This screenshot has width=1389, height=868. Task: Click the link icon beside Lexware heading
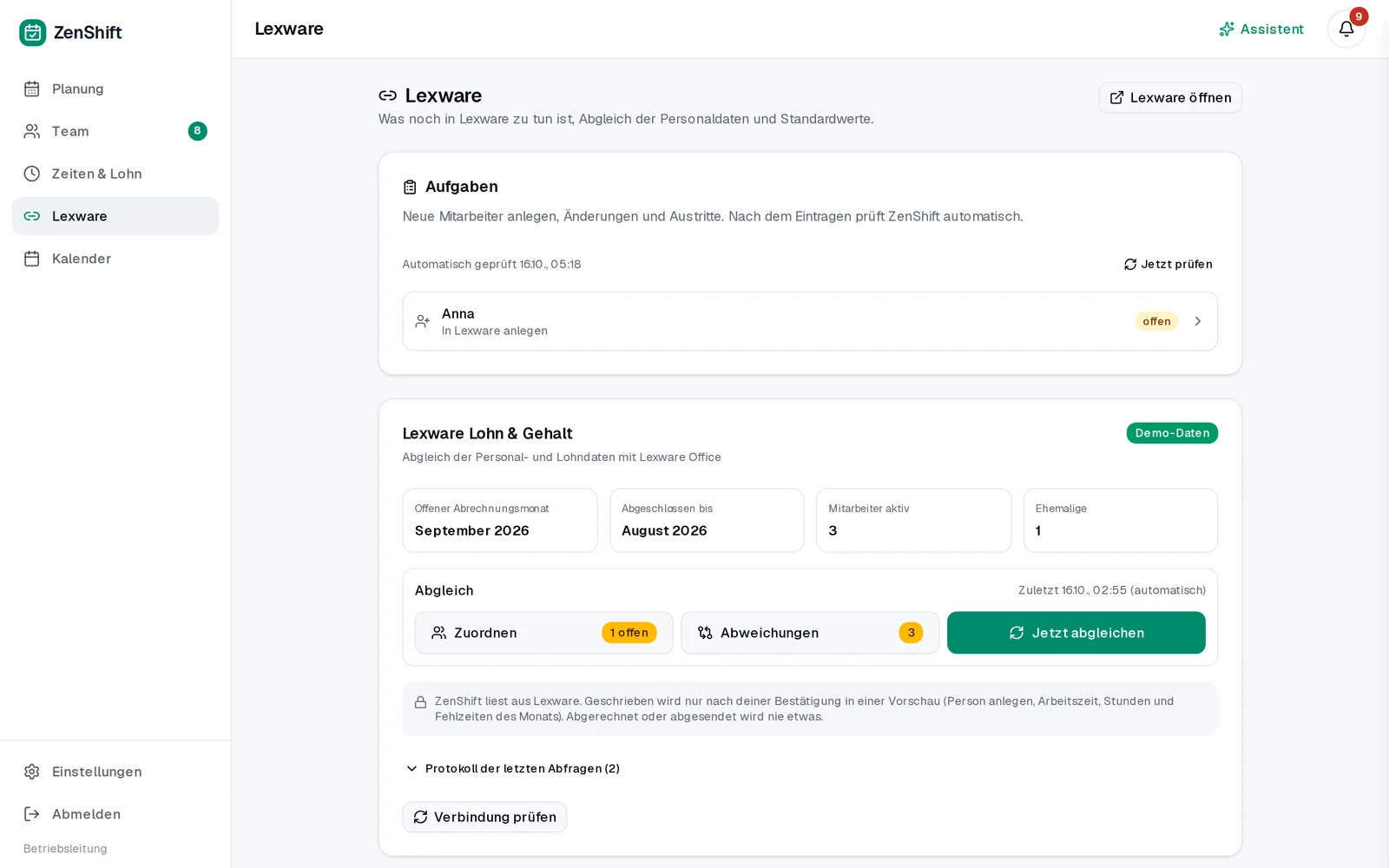pyautogui.click(x=388, y=95)
